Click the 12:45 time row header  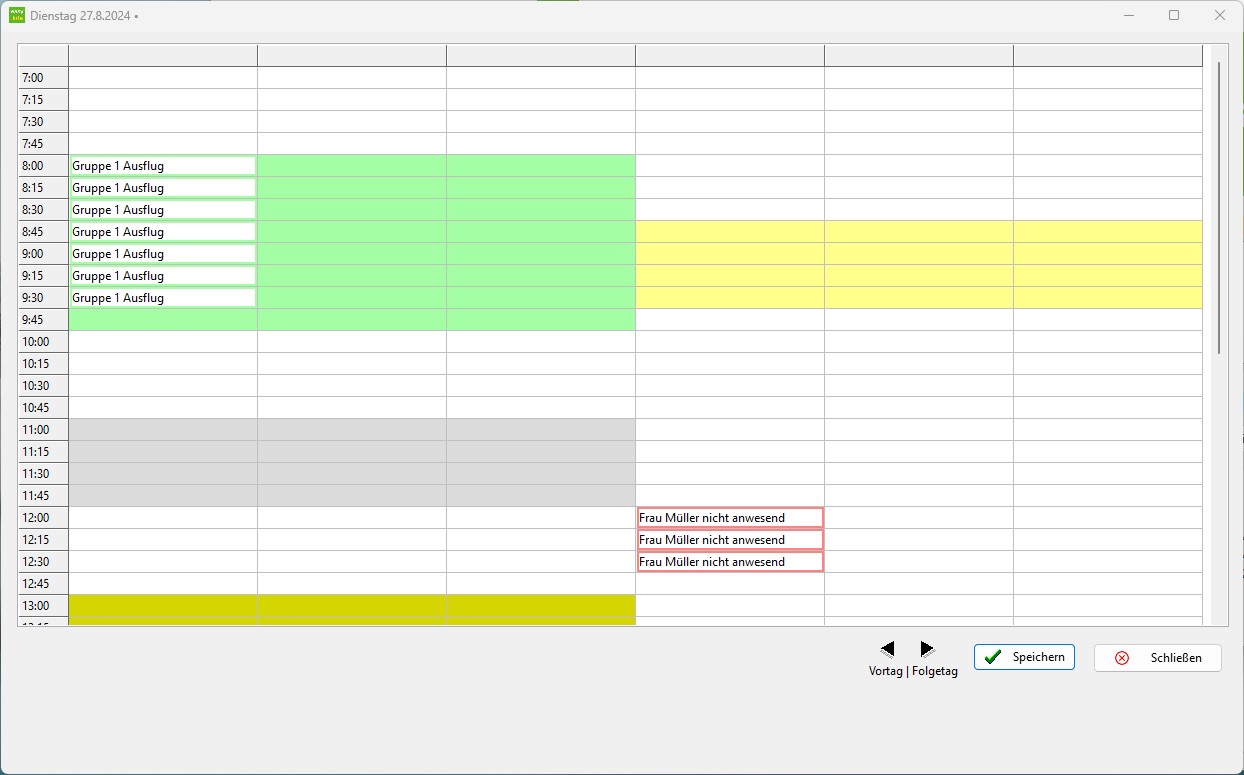click(43, 584)
